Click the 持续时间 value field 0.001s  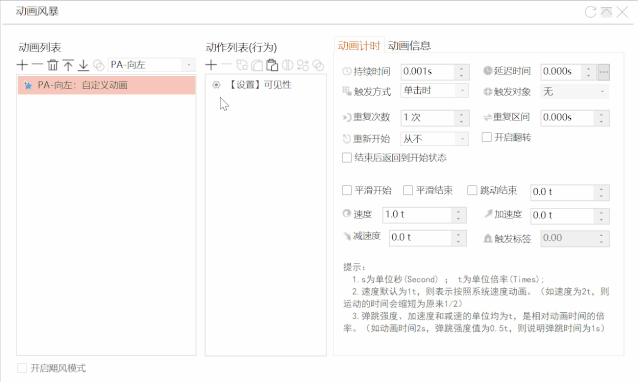(x=427, y=72)
